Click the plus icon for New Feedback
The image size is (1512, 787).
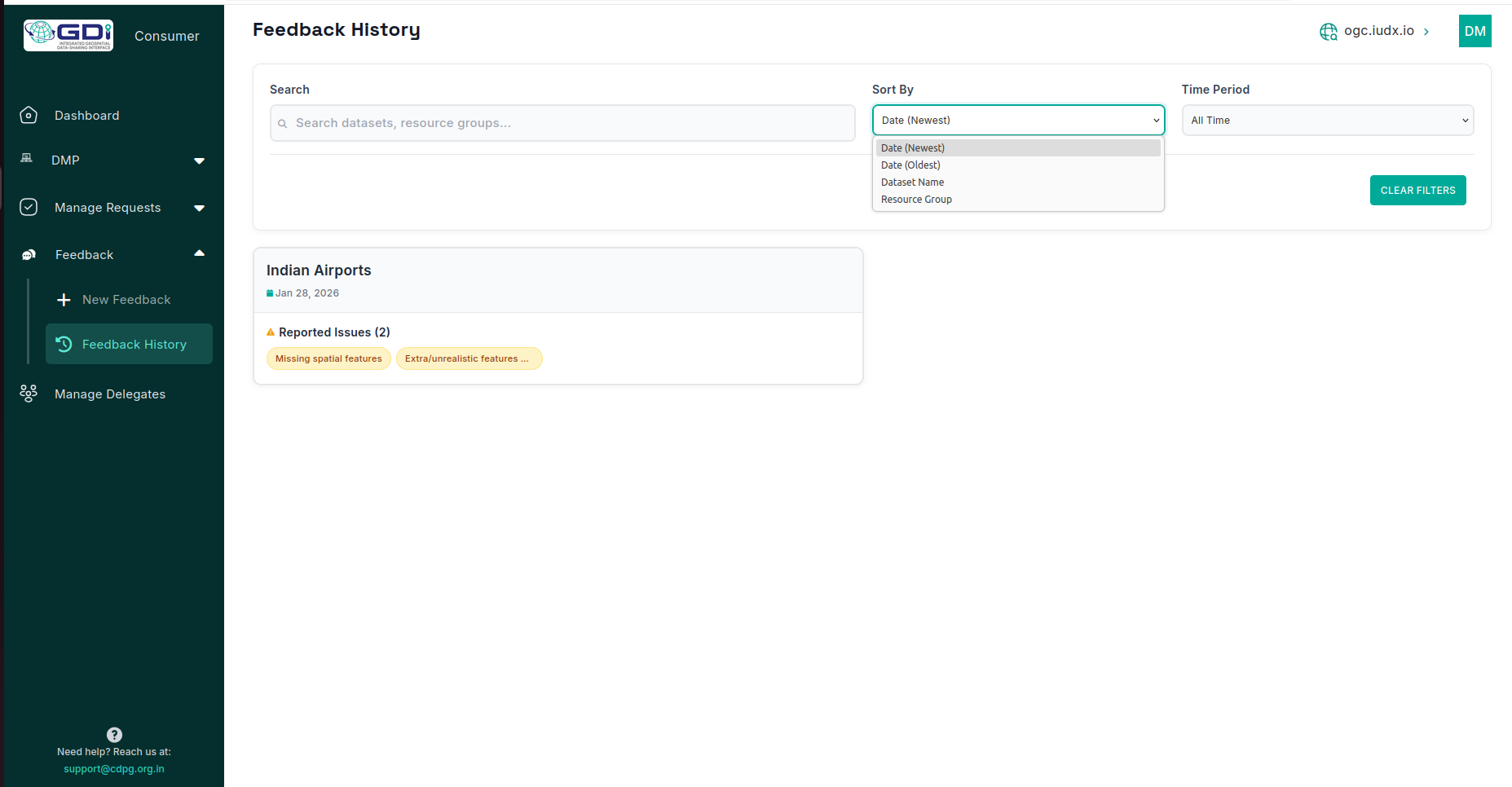click(64, 300)
